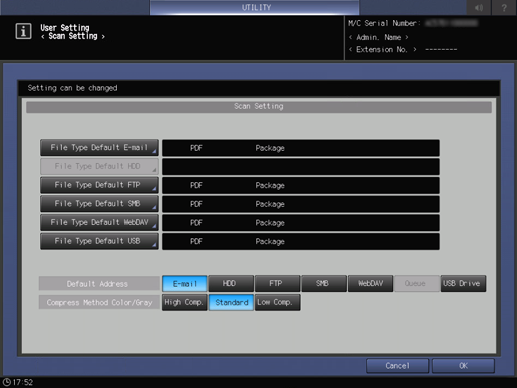Set default address to SMB

pyautogui.click(x=324, y=284)
